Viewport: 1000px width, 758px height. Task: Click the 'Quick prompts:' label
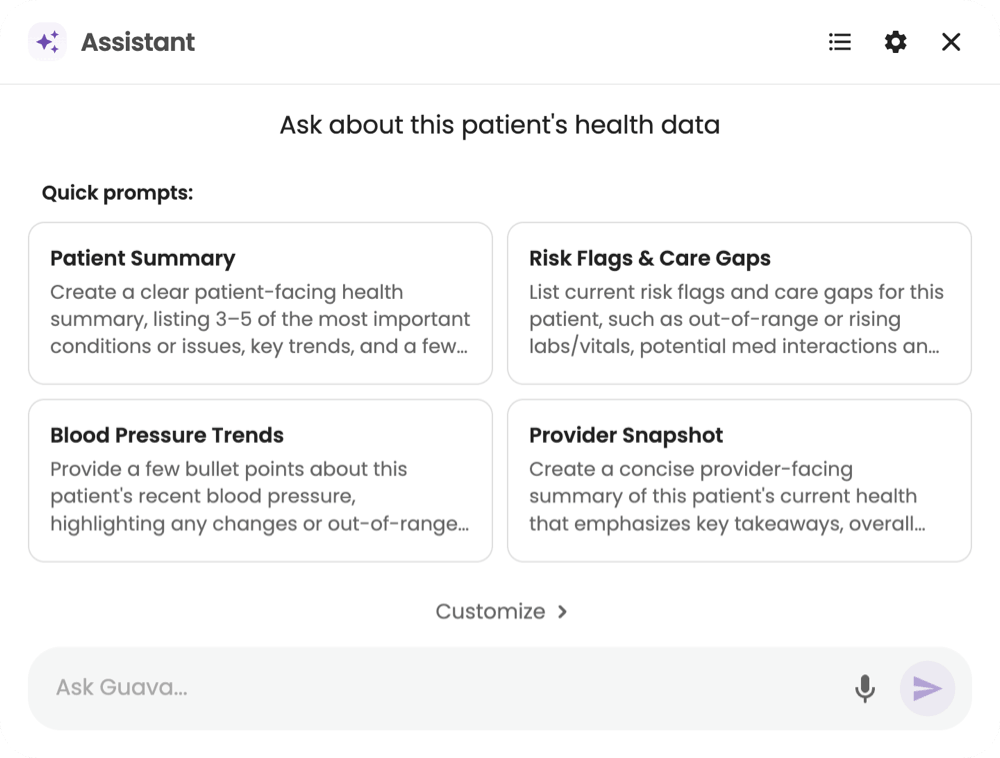[x=117, y=193]
